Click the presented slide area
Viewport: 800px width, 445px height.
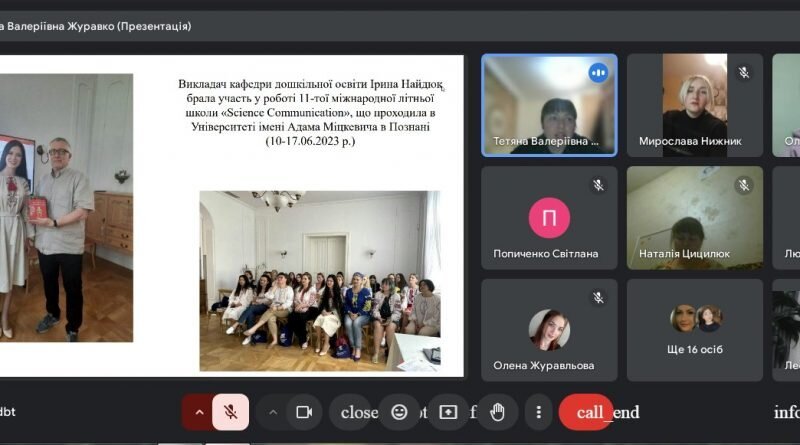pyautogui.click(x=232, y=216)
